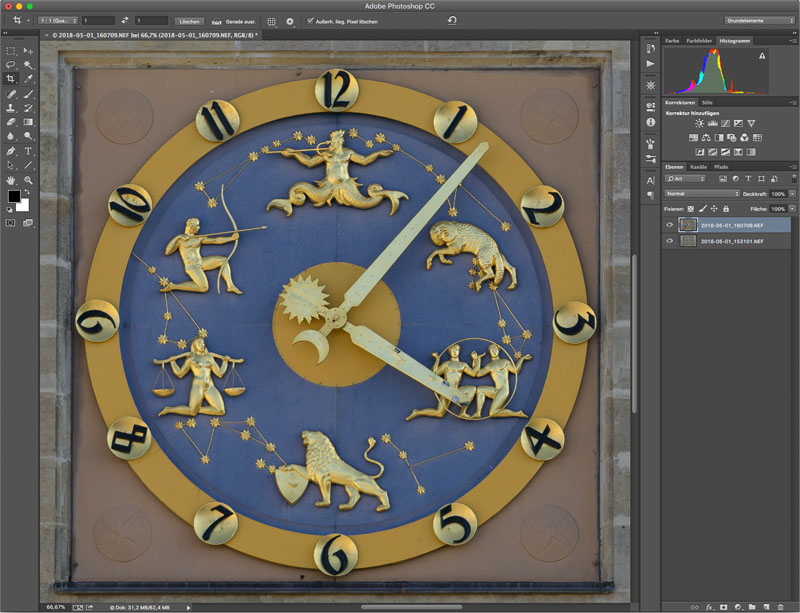Activate the Hand tool
800x613 pixels.
click(11, 180)
